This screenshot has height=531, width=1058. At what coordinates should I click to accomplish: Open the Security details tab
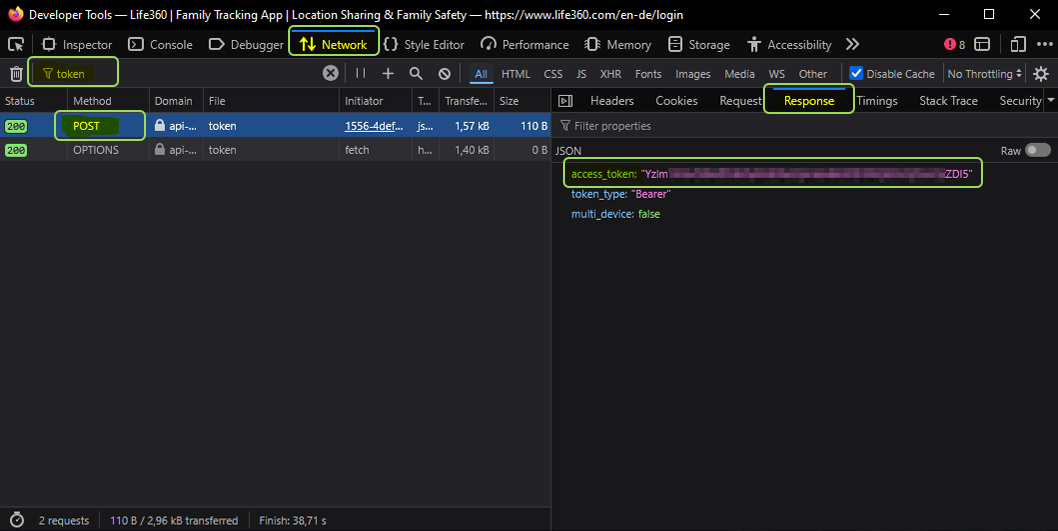tap(1020, 101)
